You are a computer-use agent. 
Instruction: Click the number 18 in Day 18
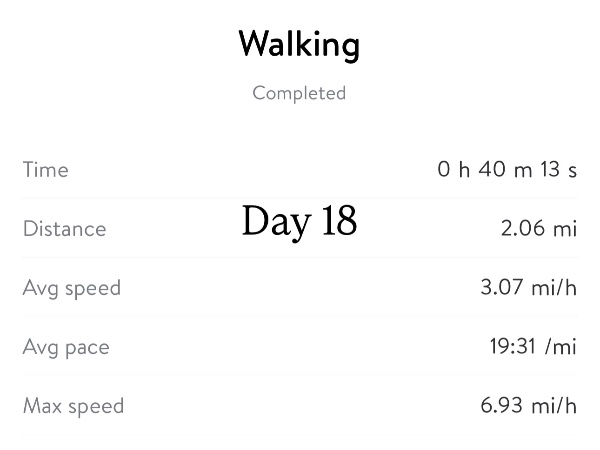click(x=339, y=221)
